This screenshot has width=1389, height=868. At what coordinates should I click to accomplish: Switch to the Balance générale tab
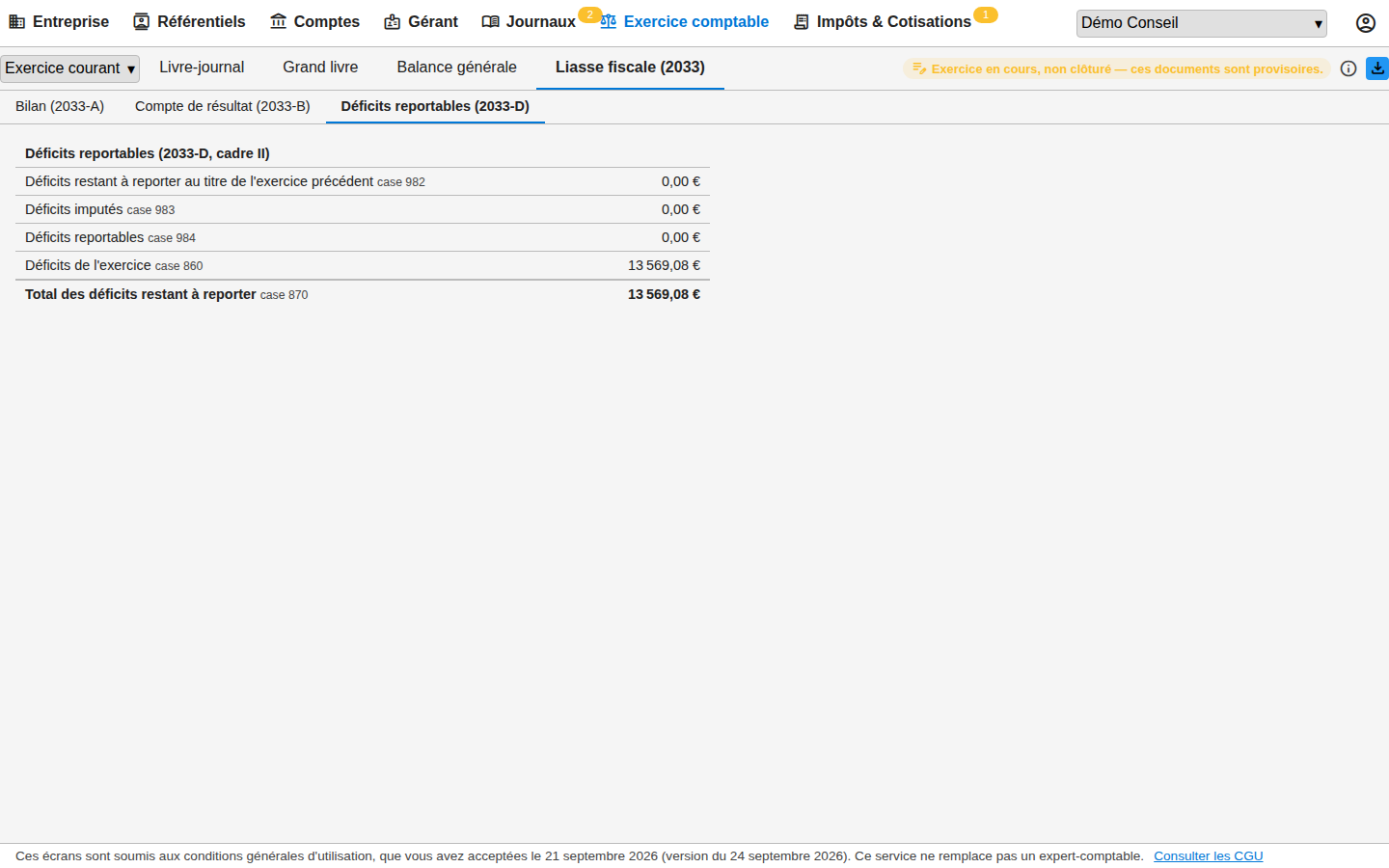(457, 68)
